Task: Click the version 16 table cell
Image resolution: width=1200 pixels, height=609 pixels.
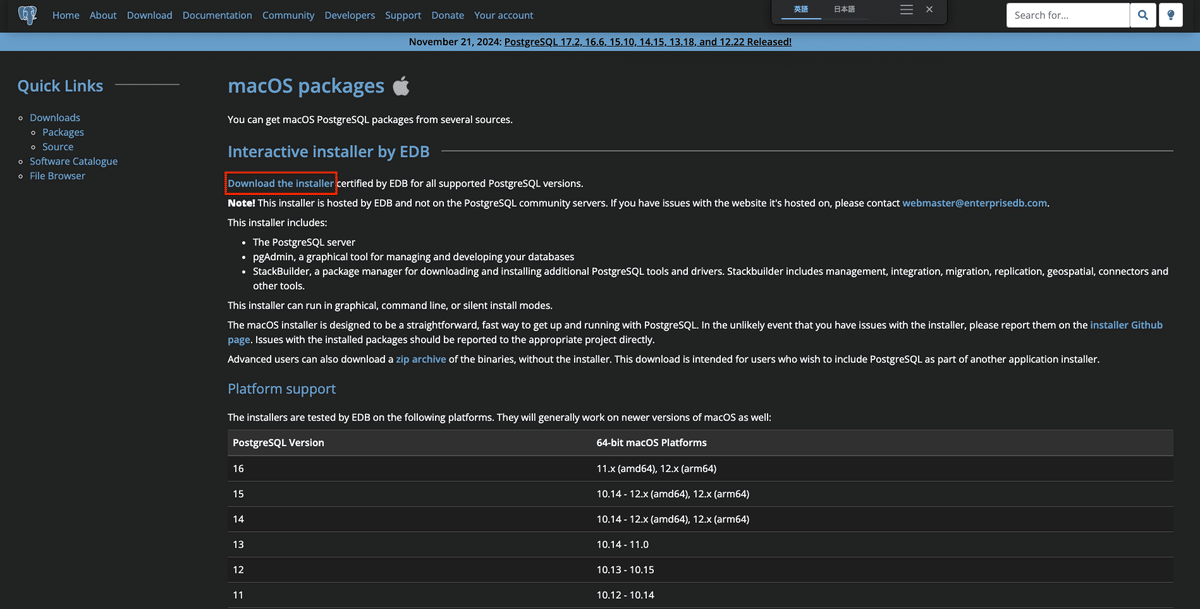Action: (x=410, y=468)
